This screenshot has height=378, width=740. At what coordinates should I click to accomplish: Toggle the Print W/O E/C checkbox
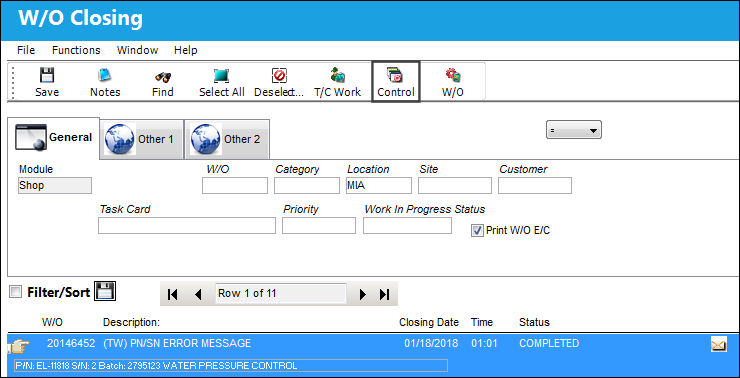[x=478, y=231]
